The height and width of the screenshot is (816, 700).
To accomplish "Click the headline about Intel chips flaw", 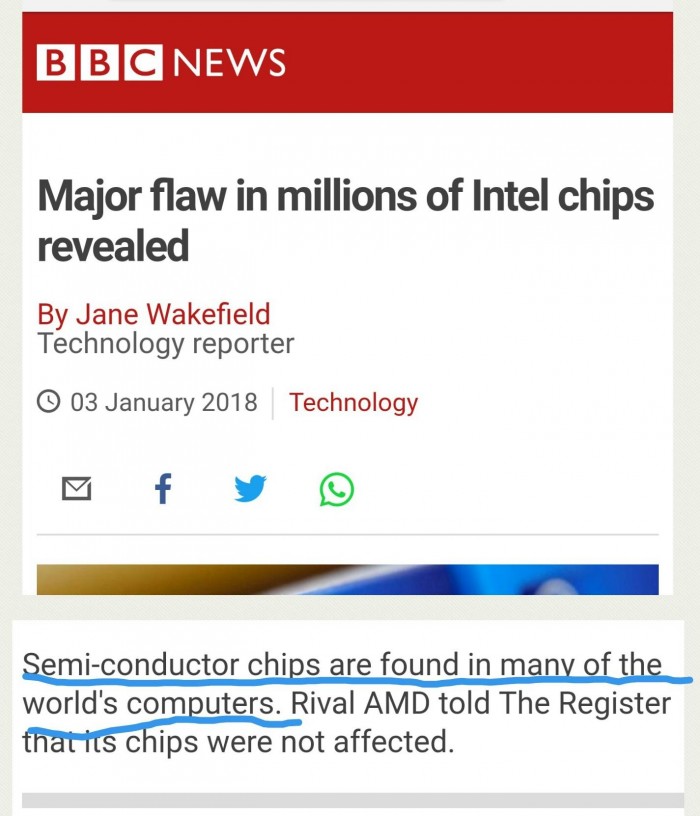I will tap(346, 220).
